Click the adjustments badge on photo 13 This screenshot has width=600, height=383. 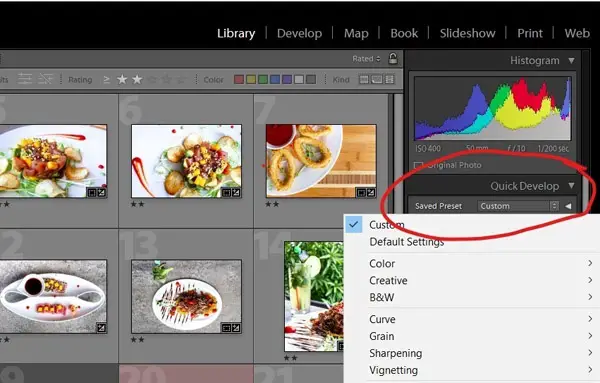pos(236,328)
